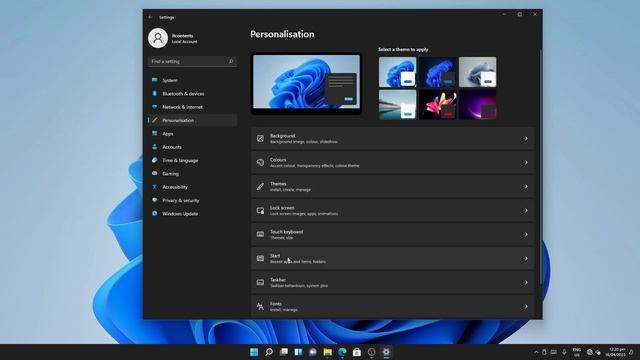
Task: Launch Microsoft Edge from taskbar
Action: pos(342,352)
